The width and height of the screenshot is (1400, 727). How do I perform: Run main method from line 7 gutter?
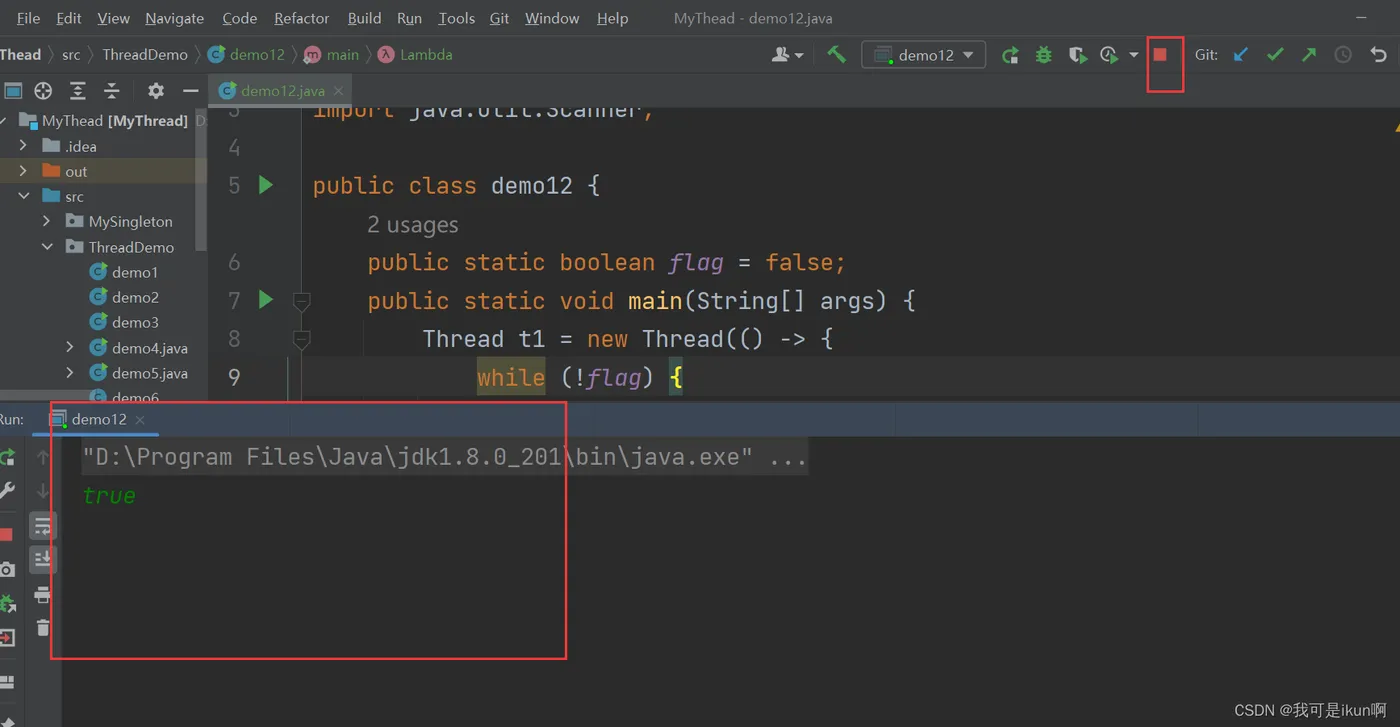point(265,300)
